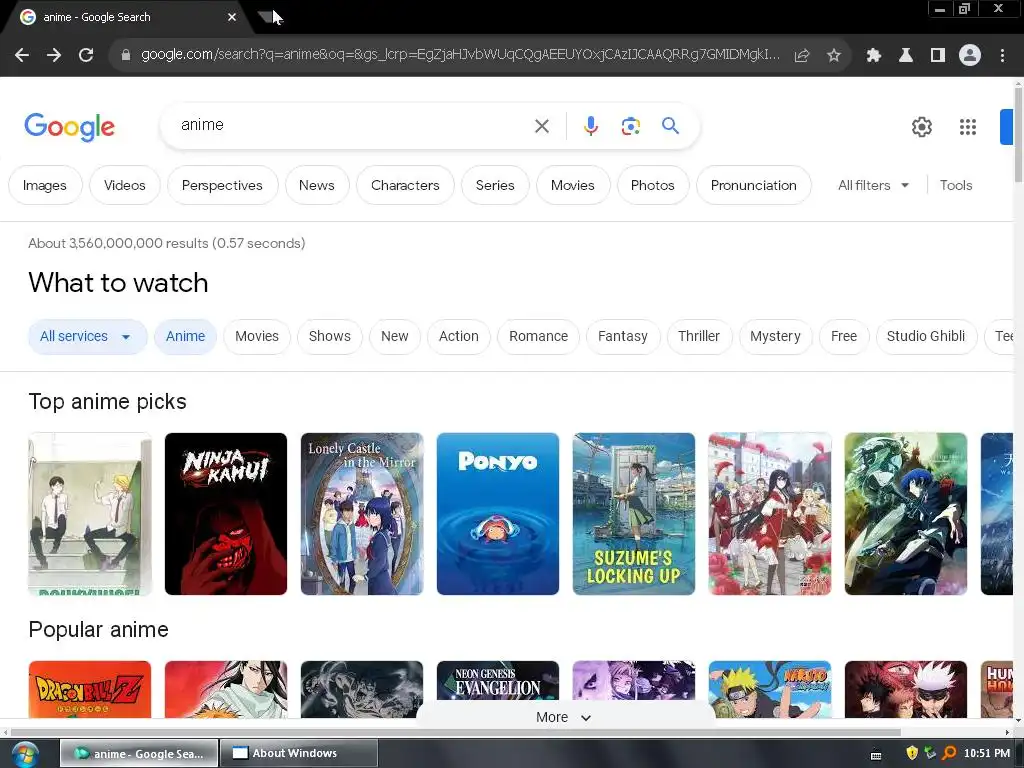Toggle the browser side panel
Viewport: 1024px width, 768px height.
click(938, 56)
